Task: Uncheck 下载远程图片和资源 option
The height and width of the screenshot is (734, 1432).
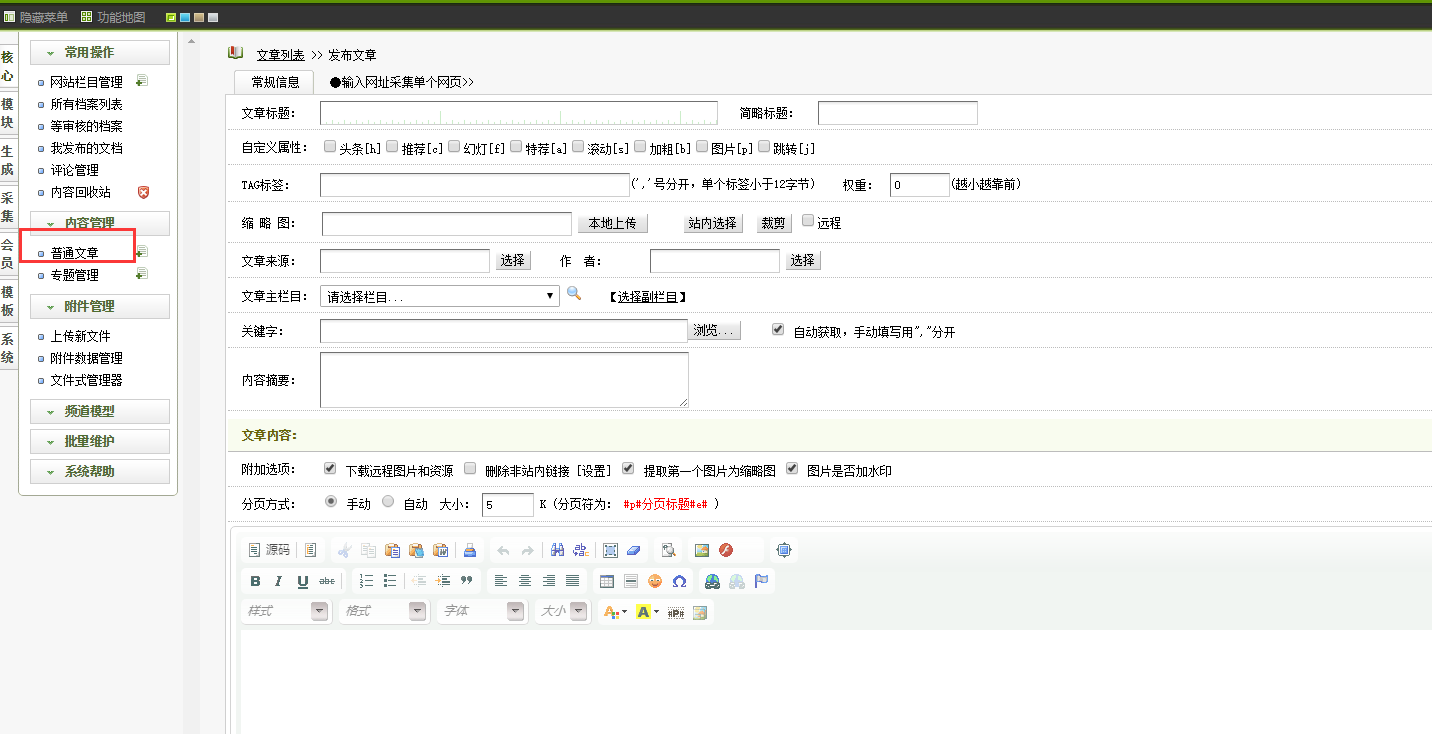Action: click(330, 467)
